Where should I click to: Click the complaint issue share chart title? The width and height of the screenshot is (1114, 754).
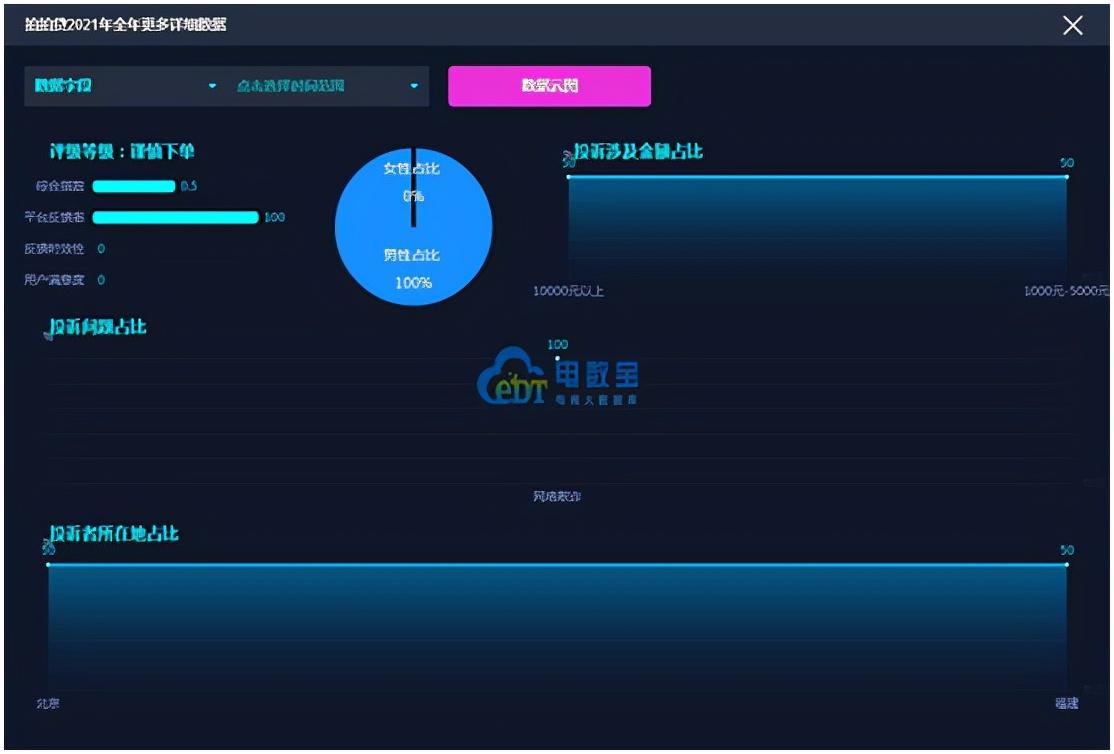tap(98, 327)
